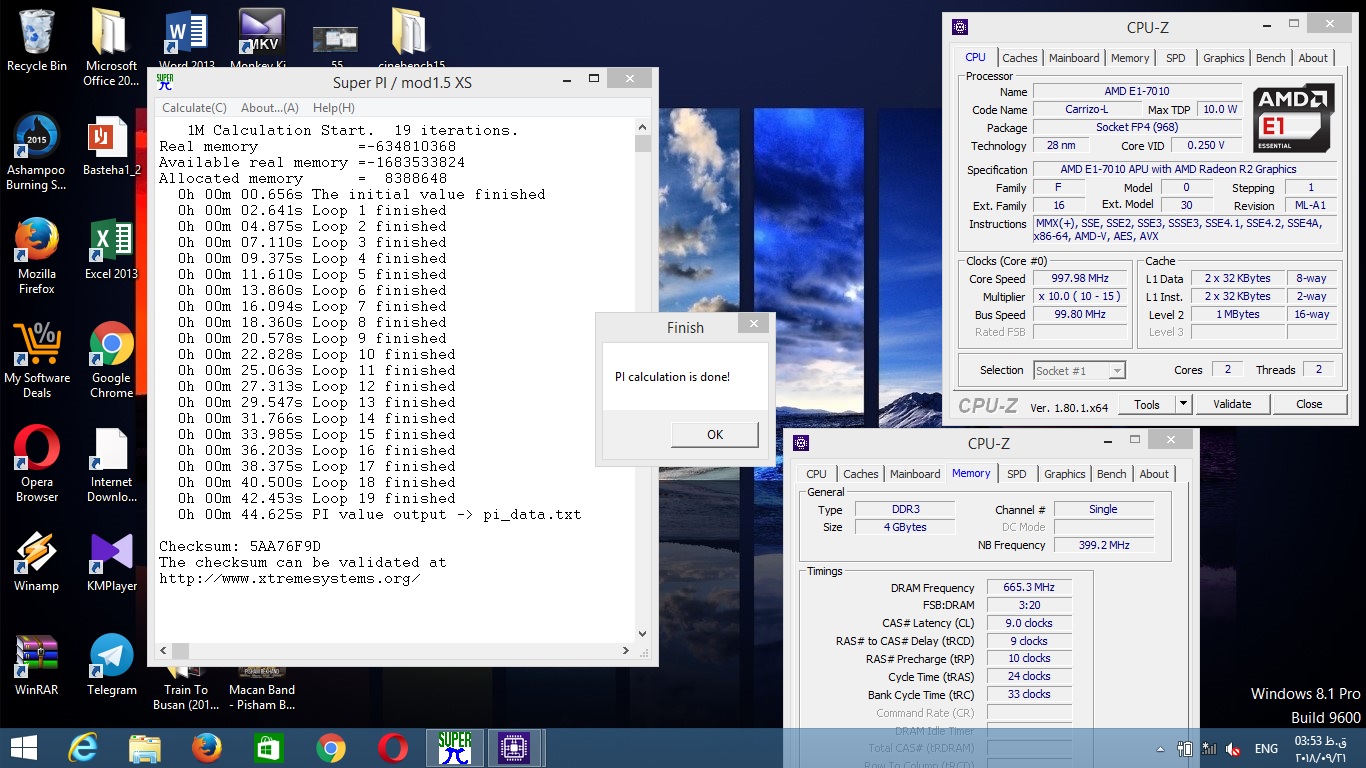Click the Super PI horizontal scrollbar left arrow
The height and width of the screenshot is (768, 1366).
(163, 650)
